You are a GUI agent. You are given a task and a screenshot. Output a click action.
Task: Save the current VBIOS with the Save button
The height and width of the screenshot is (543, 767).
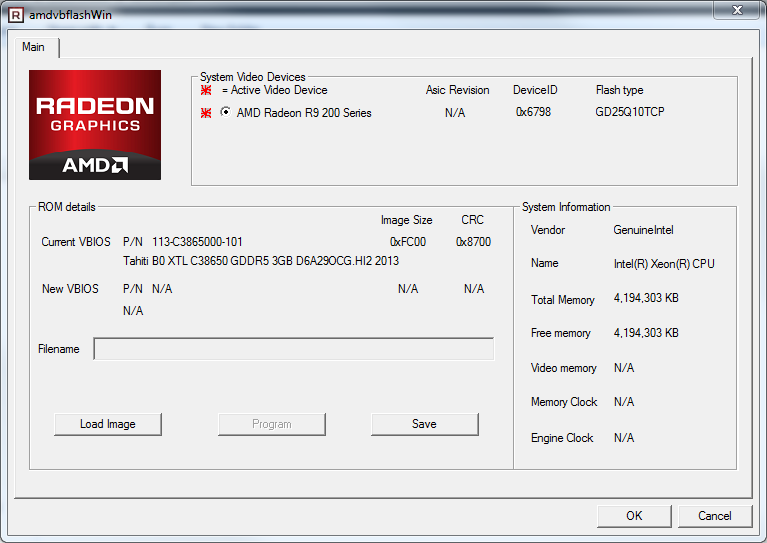coord(425,424)
